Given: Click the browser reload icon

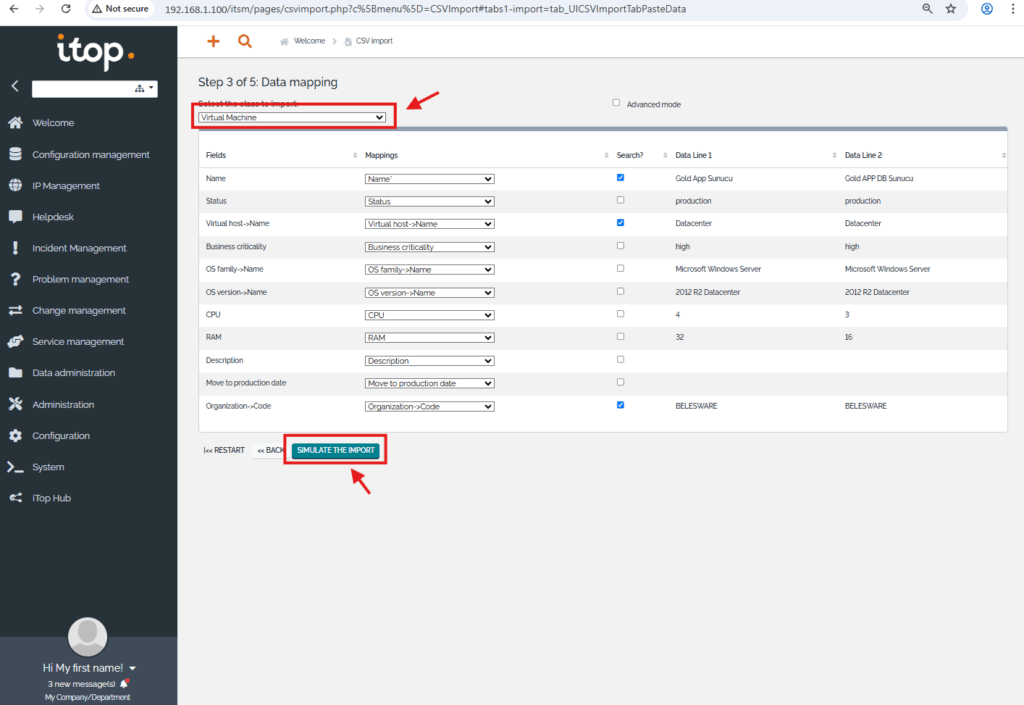Looking at the screenshot, I should coord(66,8).
